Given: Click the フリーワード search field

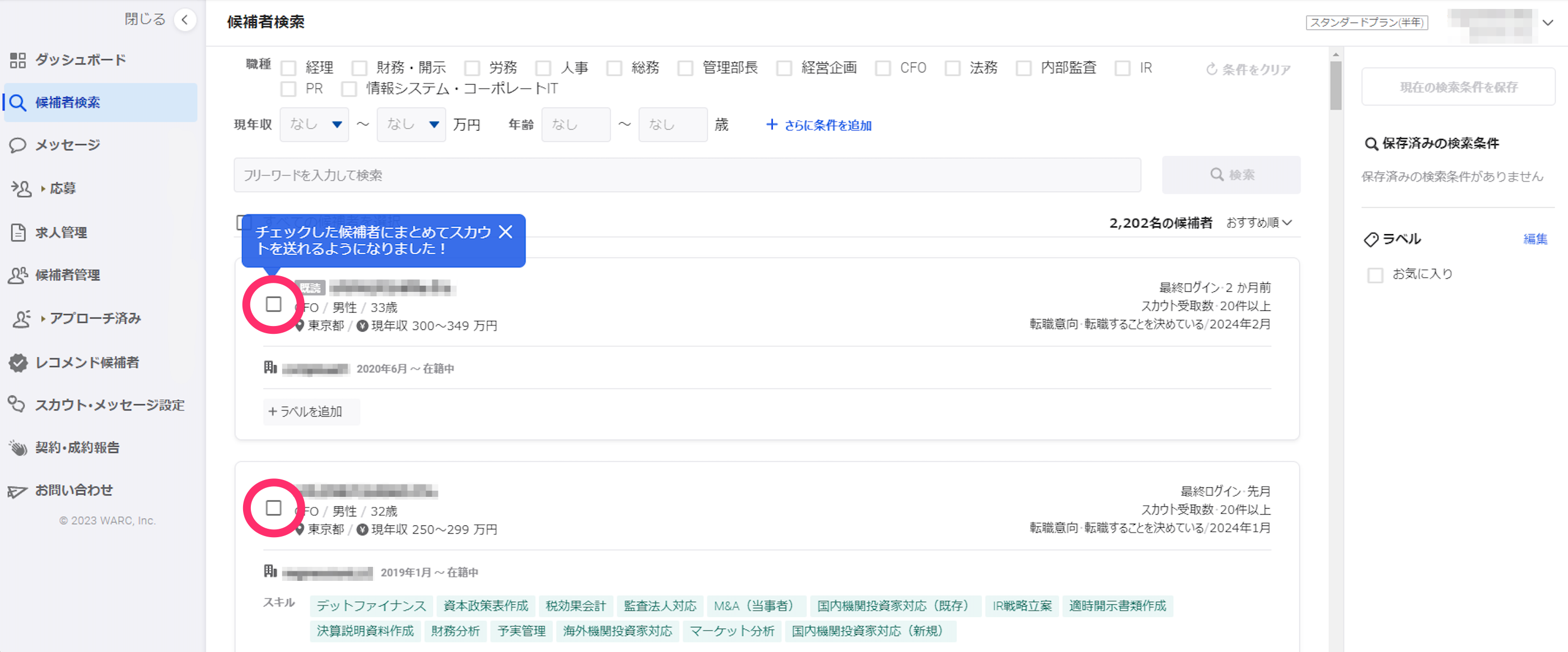Looking at the screenshot, I should pos(687,175).
